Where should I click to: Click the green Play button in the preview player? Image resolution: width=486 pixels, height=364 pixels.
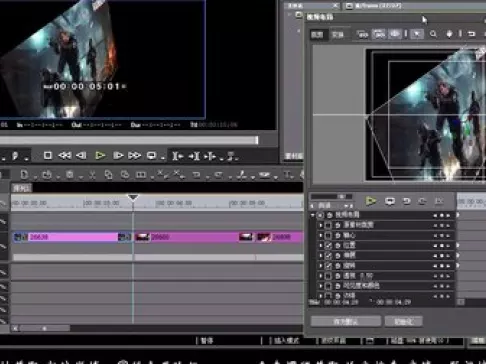pyautogui.click(x=100, y=155)
